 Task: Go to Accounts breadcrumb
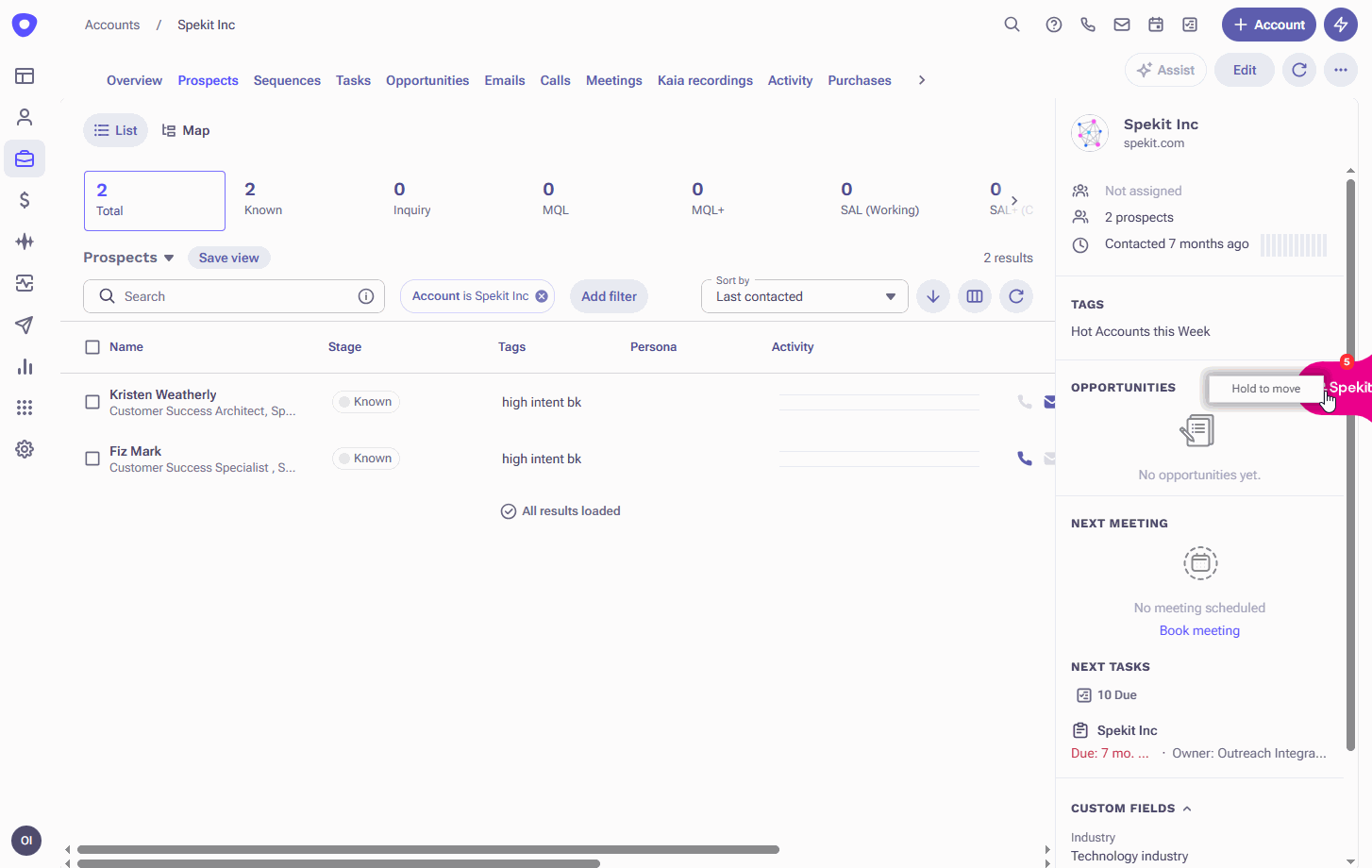112,25
